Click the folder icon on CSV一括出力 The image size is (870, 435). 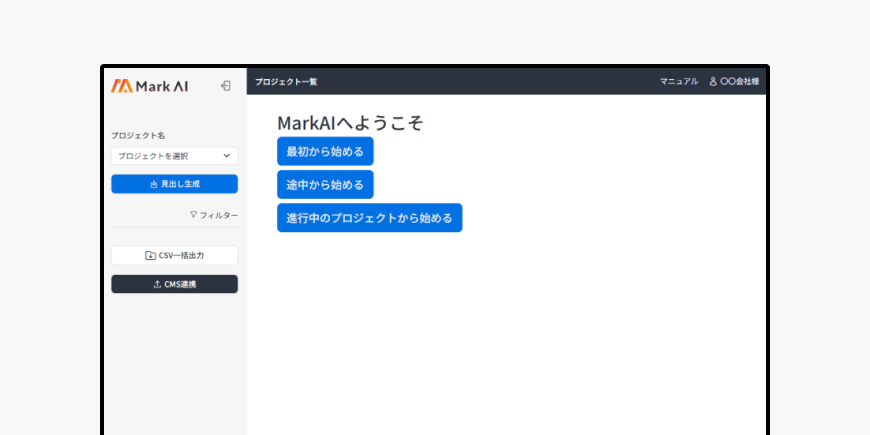click(150, 255)
